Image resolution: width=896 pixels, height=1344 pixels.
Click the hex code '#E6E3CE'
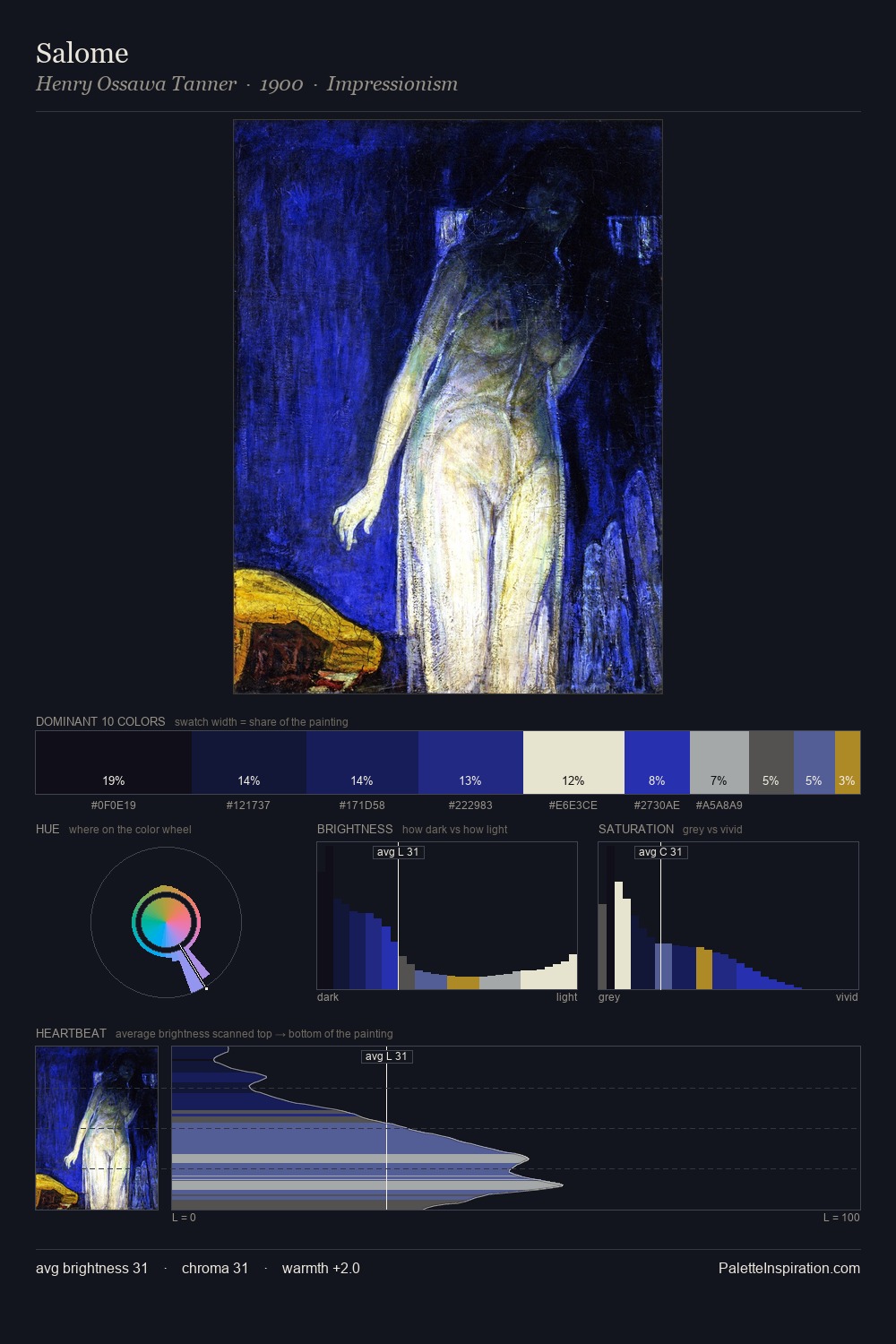(x=573, y=806)
